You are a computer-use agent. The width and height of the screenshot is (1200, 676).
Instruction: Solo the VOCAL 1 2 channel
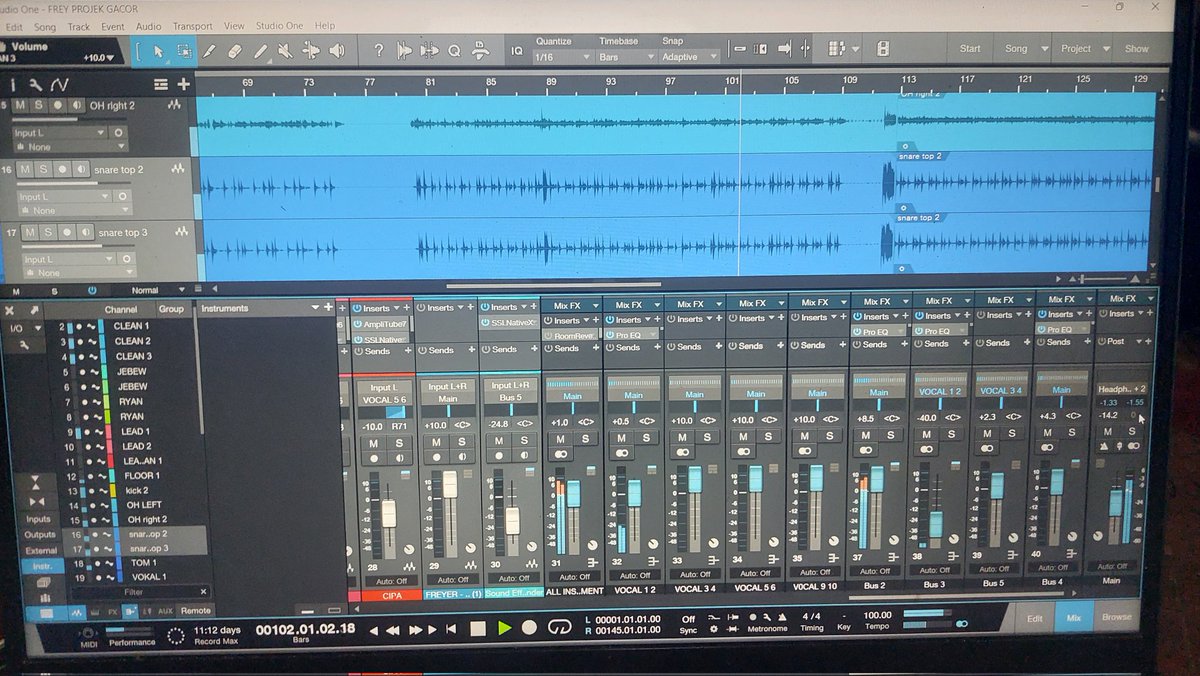pyautogui.click(x=646, y=437)
